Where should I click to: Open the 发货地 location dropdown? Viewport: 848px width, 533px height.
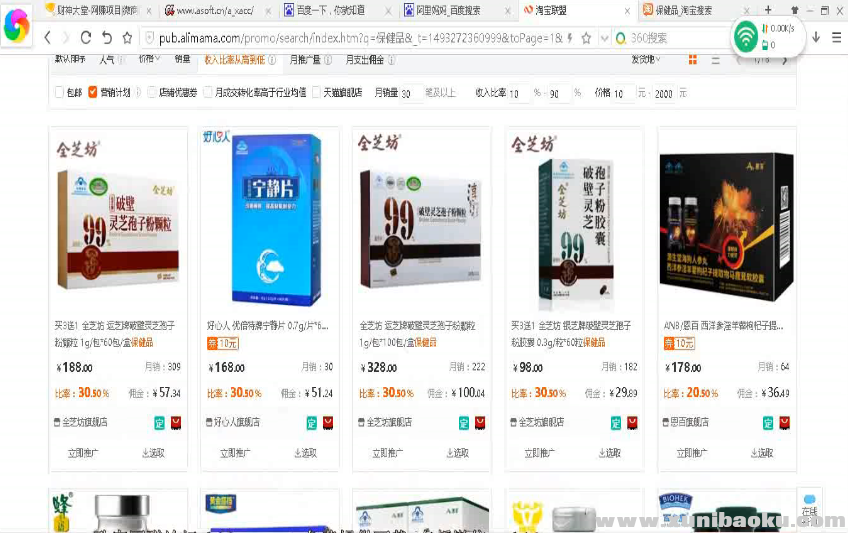tap(647, 60)
